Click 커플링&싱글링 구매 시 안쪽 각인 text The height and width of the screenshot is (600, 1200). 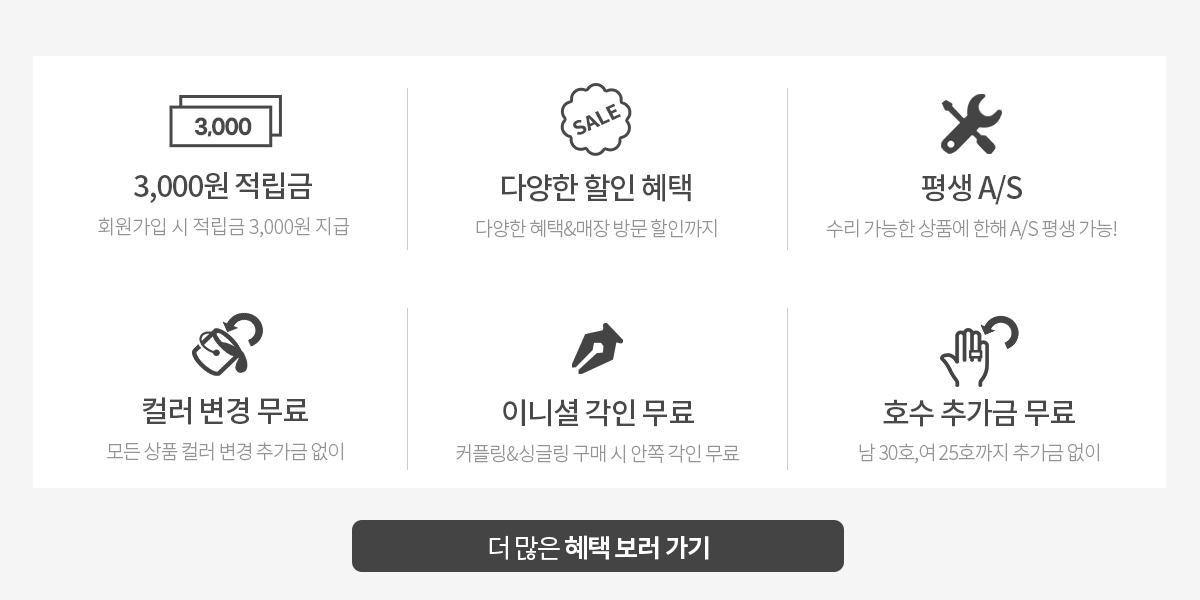pyautogui.click(x=597, y=453)
